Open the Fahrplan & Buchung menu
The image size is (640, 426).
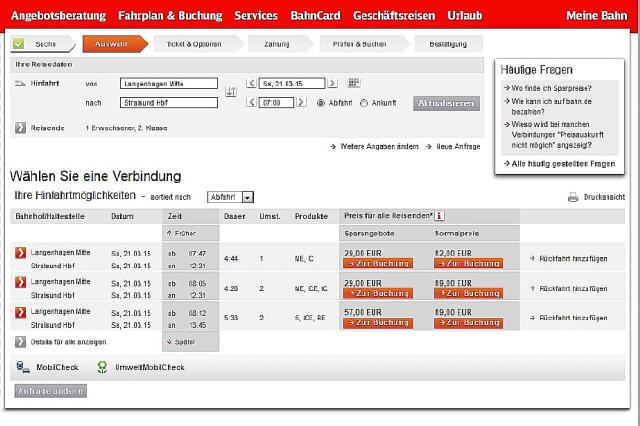point(170,16)
